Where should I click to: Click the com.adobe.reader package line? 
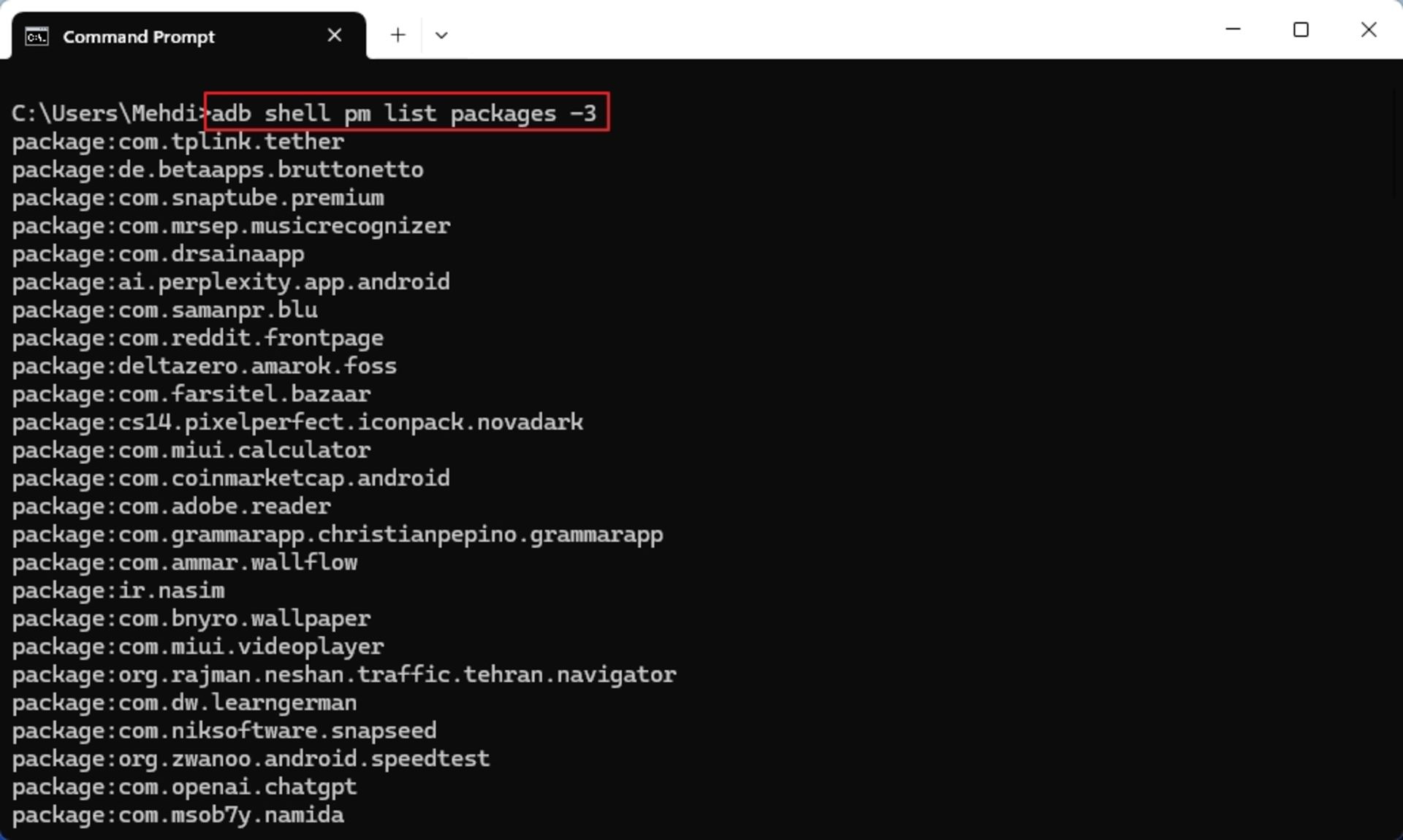point(172,506)
